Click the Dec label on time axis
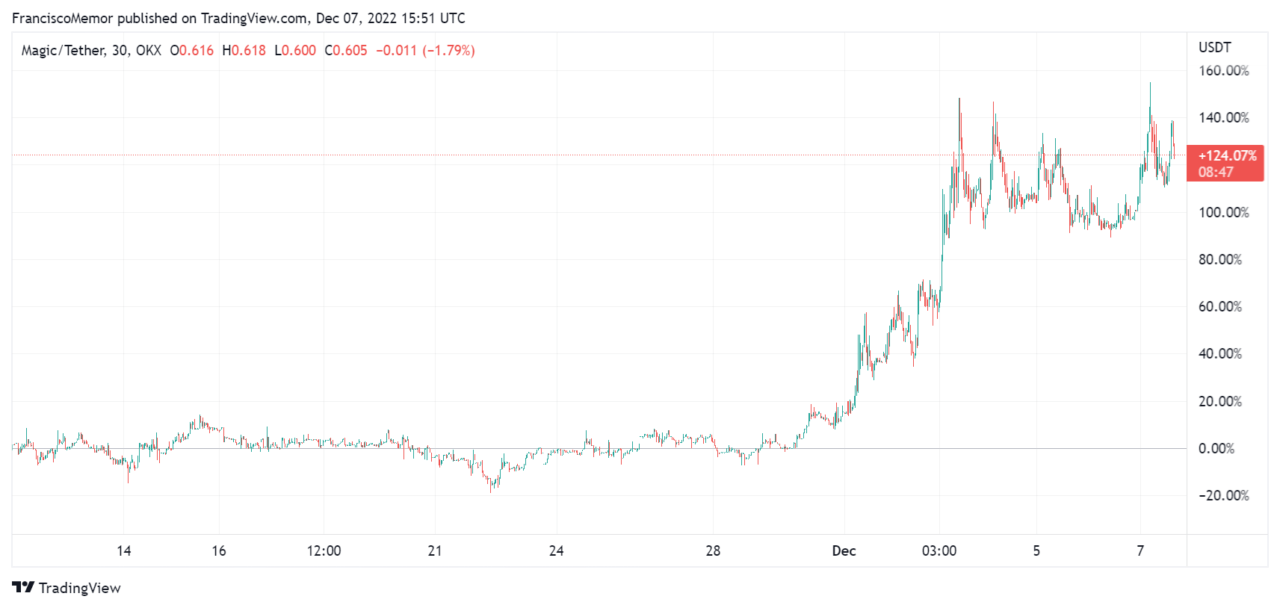Screen dimensions: 1280x608 point(843,551)
